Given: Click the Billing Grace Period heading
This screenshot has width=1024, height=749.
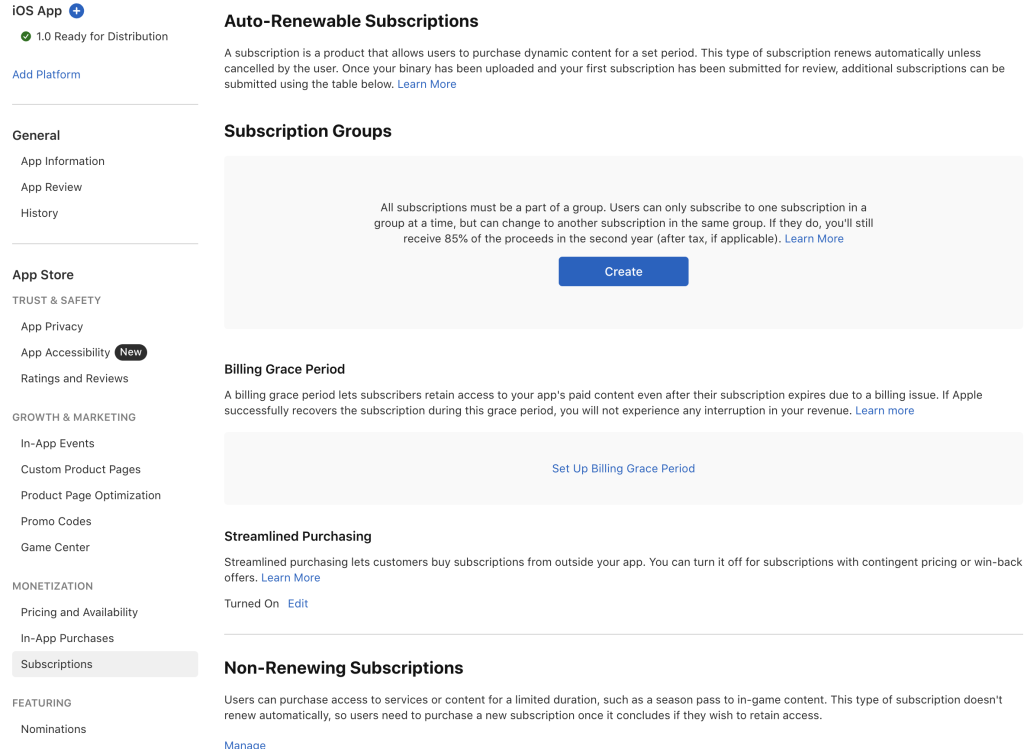Looking at the screenshot, I should pyautogui.click(x=285, y=370).
